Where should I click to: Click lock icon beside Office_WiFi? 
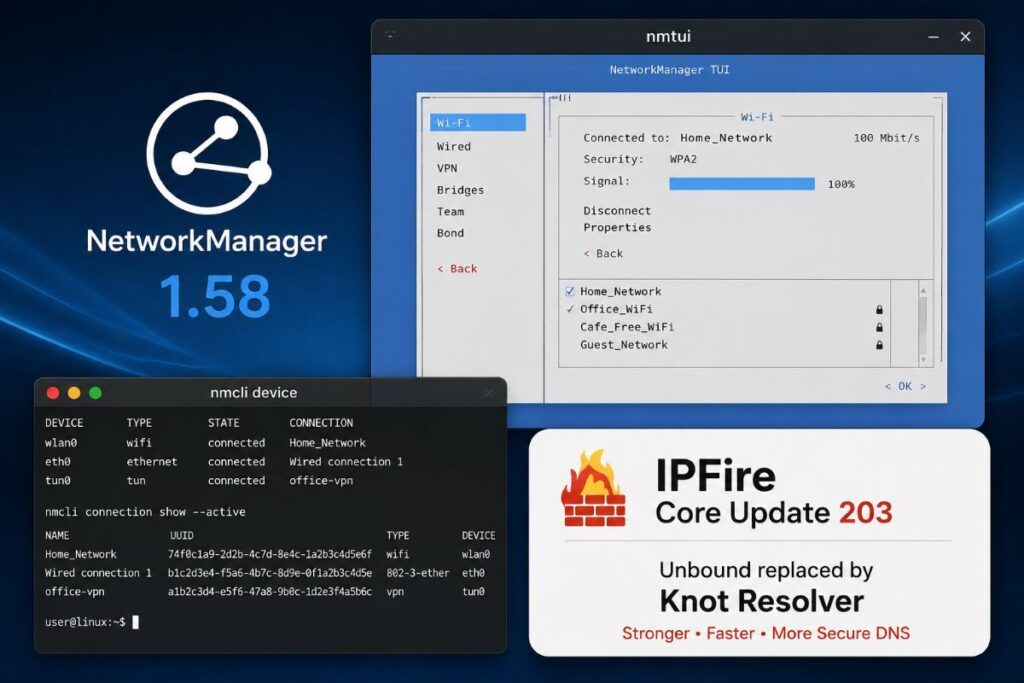(x=879, y=310)
